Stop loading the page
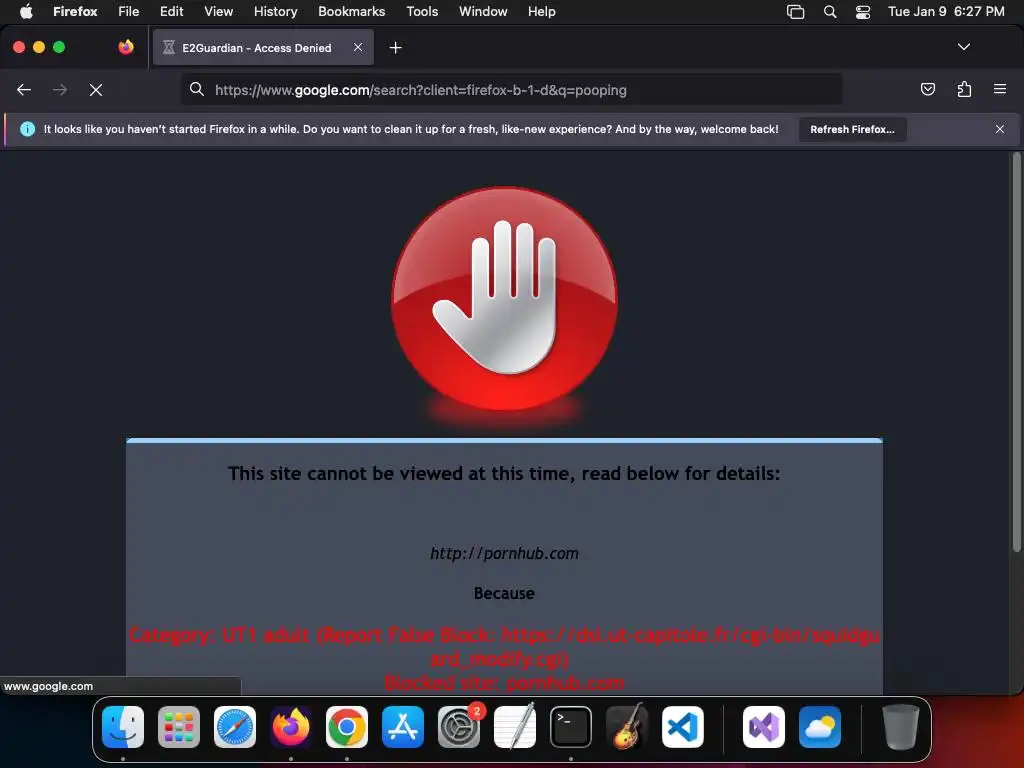The width and height of the screenshot is (1024, 768). [96, 90]
